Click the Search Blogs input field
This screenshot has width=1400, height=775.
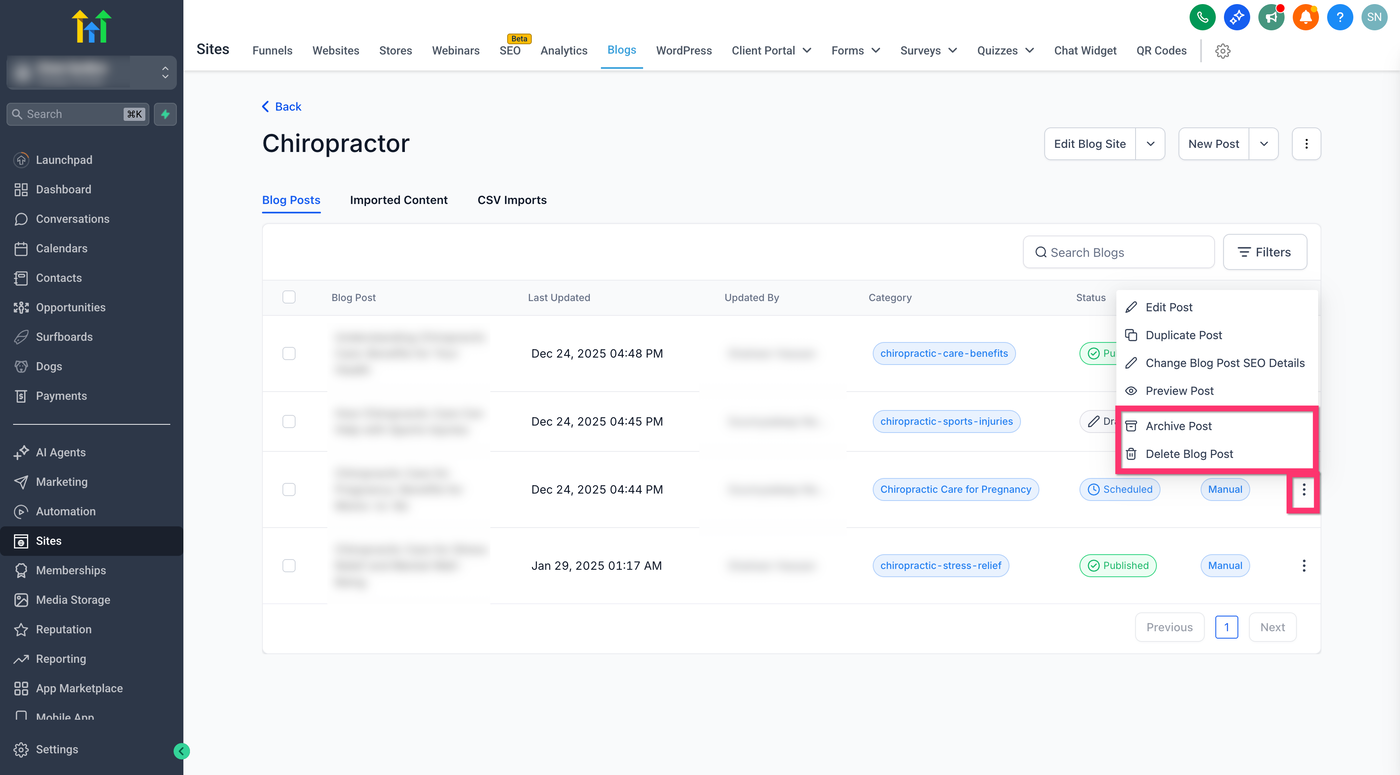click(x=1119, y=252)
